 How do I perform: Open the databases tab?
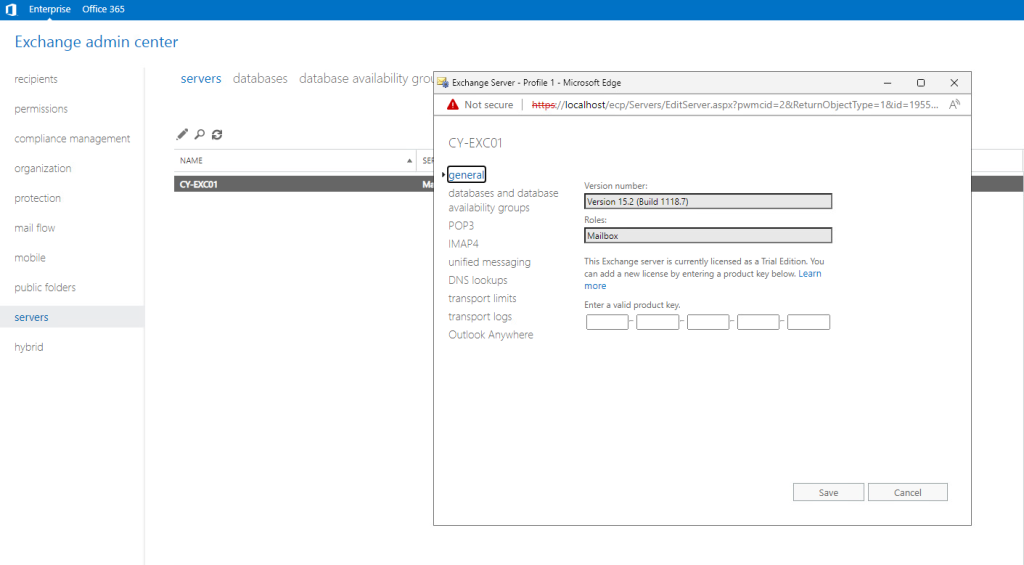(x=260, y=78)
